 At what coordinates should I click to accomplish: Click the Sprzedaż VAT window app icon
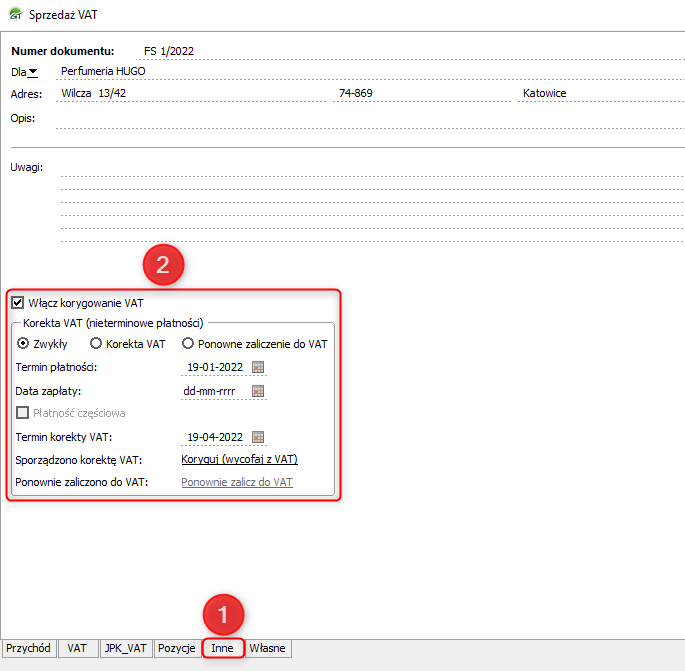tap(16, 14)
